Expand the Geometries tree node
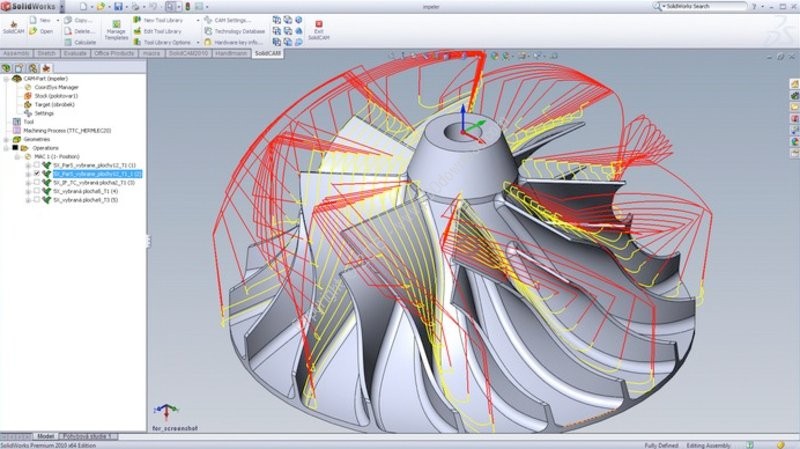 tap(6, 139)
